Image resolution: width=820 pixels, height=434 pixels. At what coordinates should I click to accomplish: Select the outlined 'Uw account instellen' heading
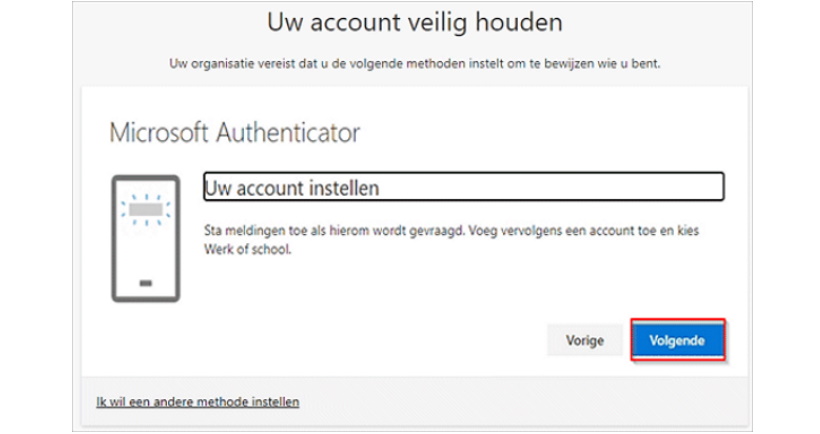tap(463, 187)
